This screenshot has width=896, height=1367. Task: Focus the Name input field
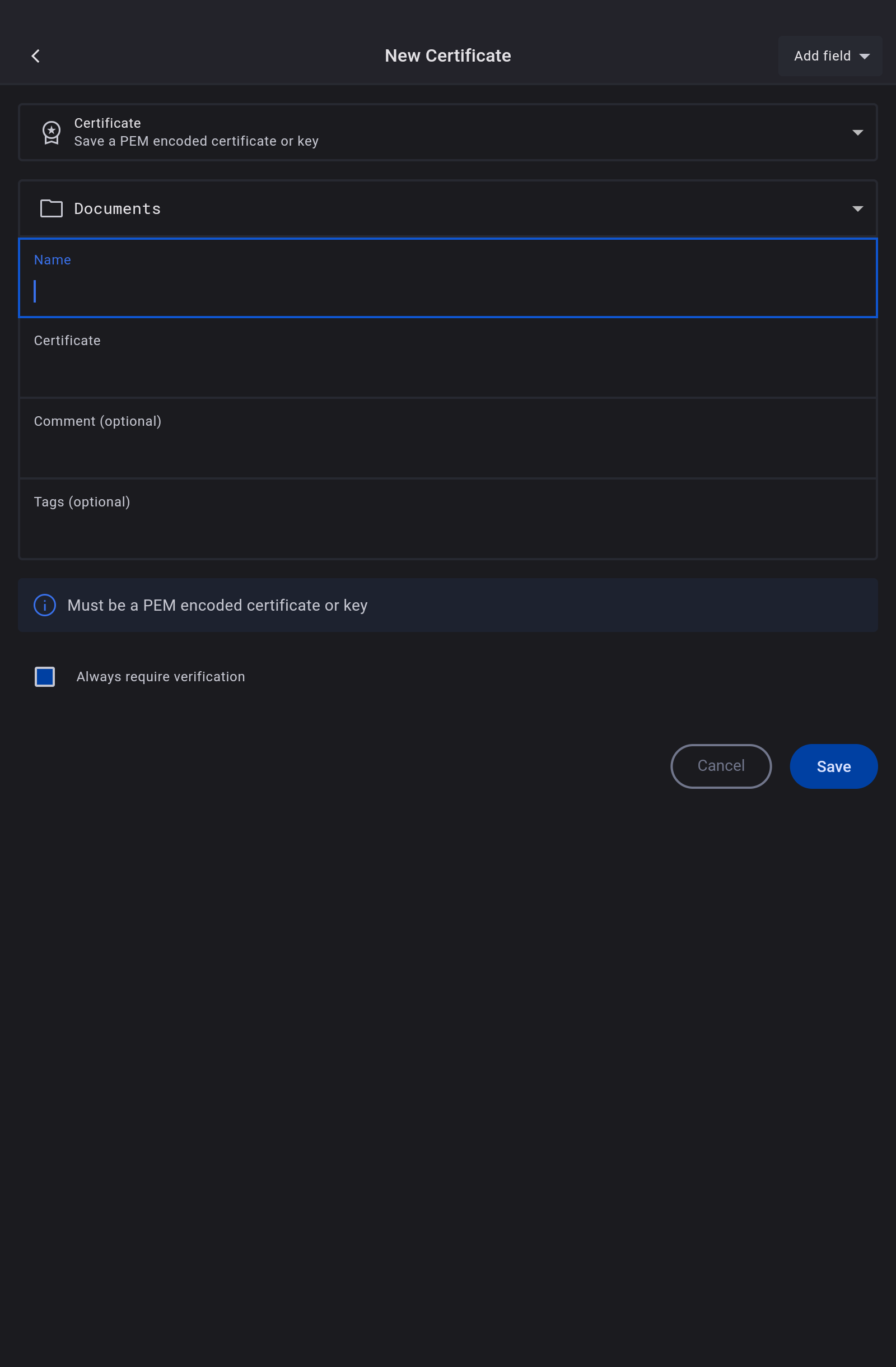pyautogui.click(x=447, y=291)
